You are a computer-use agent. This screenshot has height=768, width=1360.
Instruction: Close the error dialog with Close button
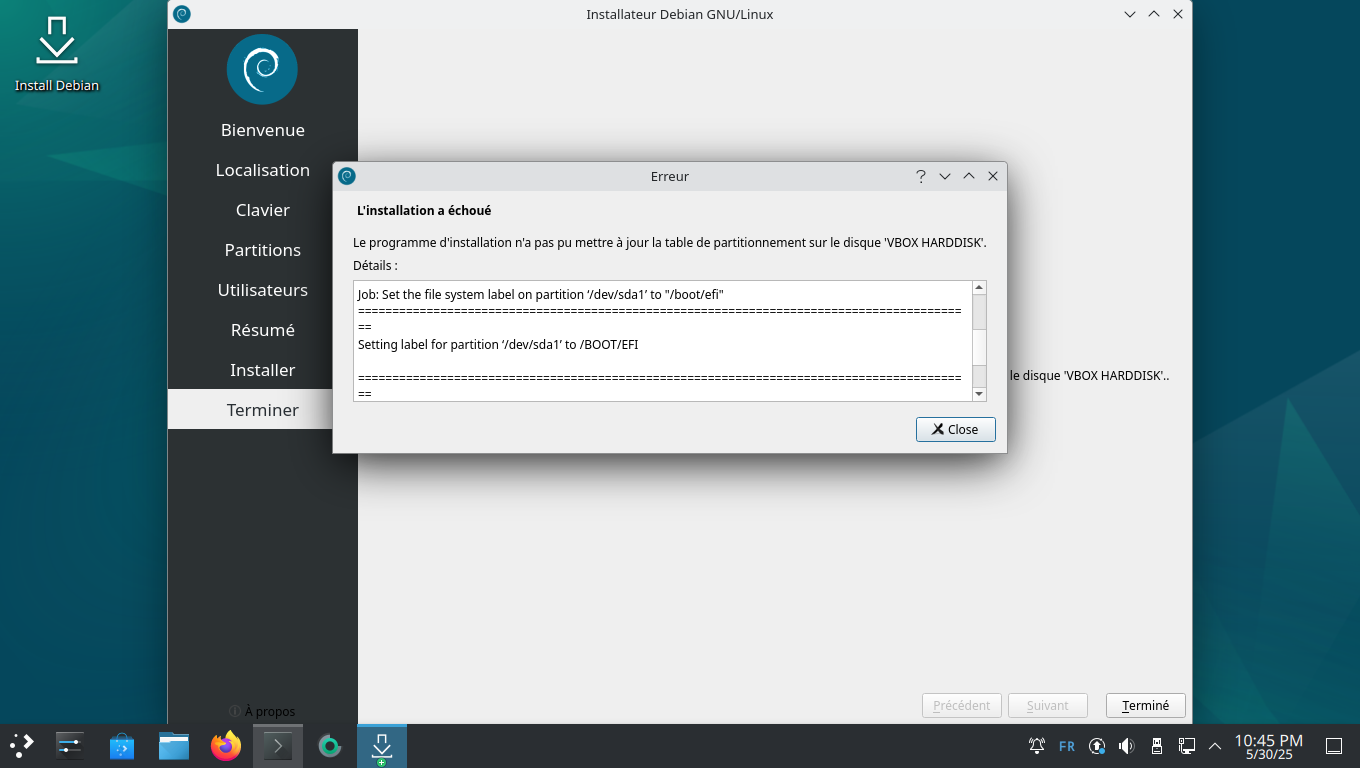[955, 429]
